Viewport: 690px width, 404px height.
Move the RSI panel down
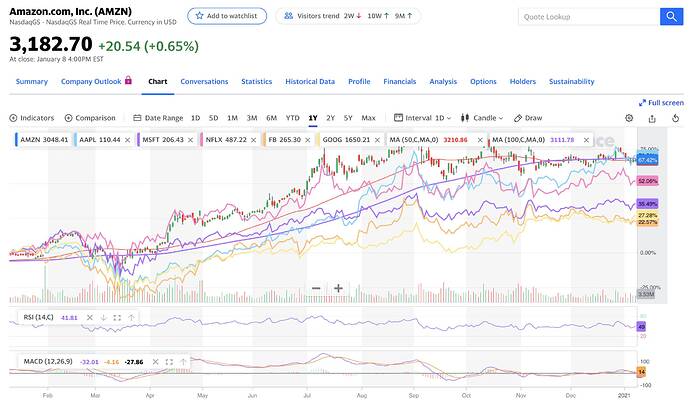(103, 317)
